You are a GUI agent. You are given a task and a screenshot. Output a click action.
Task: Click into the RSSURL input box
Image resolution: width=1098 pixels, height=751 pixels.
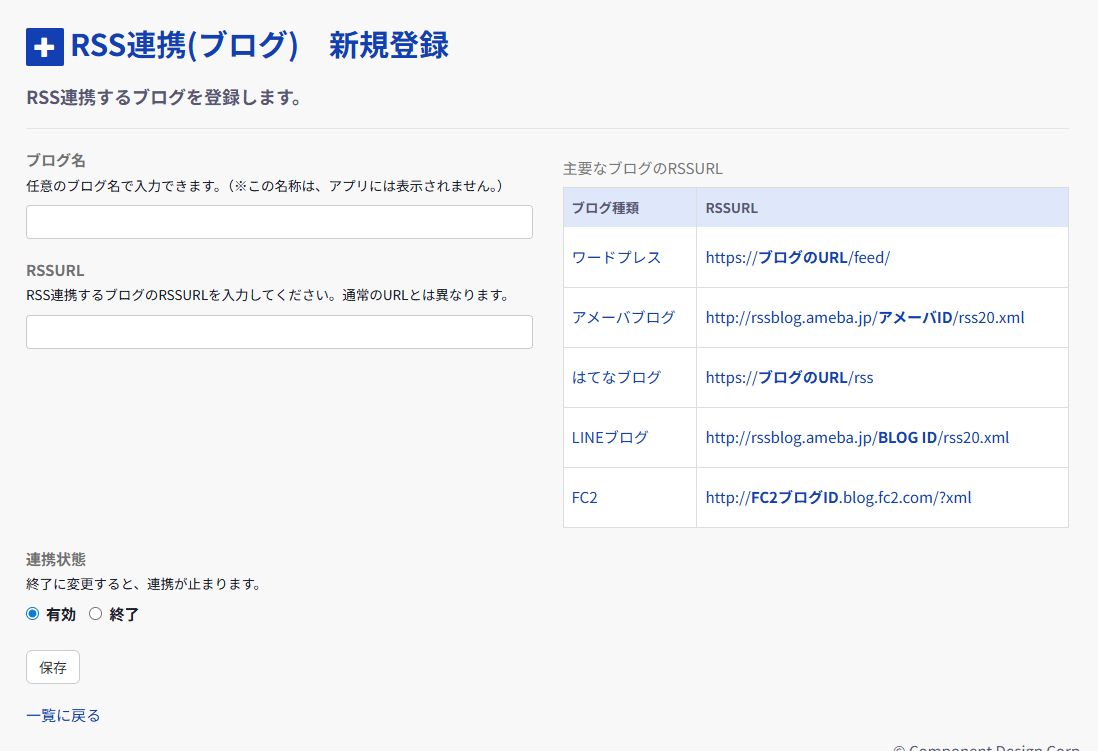[279, 332]
